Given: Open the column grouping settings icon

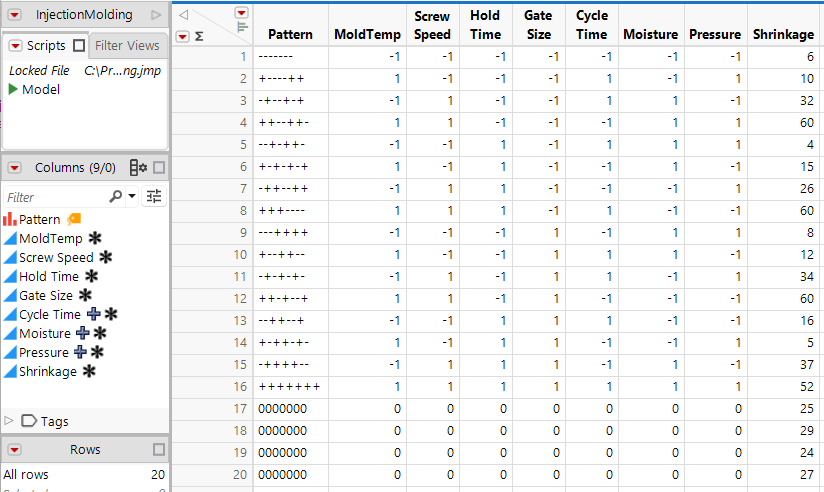Looking at the screenshot, I should (x=138, y=168).
